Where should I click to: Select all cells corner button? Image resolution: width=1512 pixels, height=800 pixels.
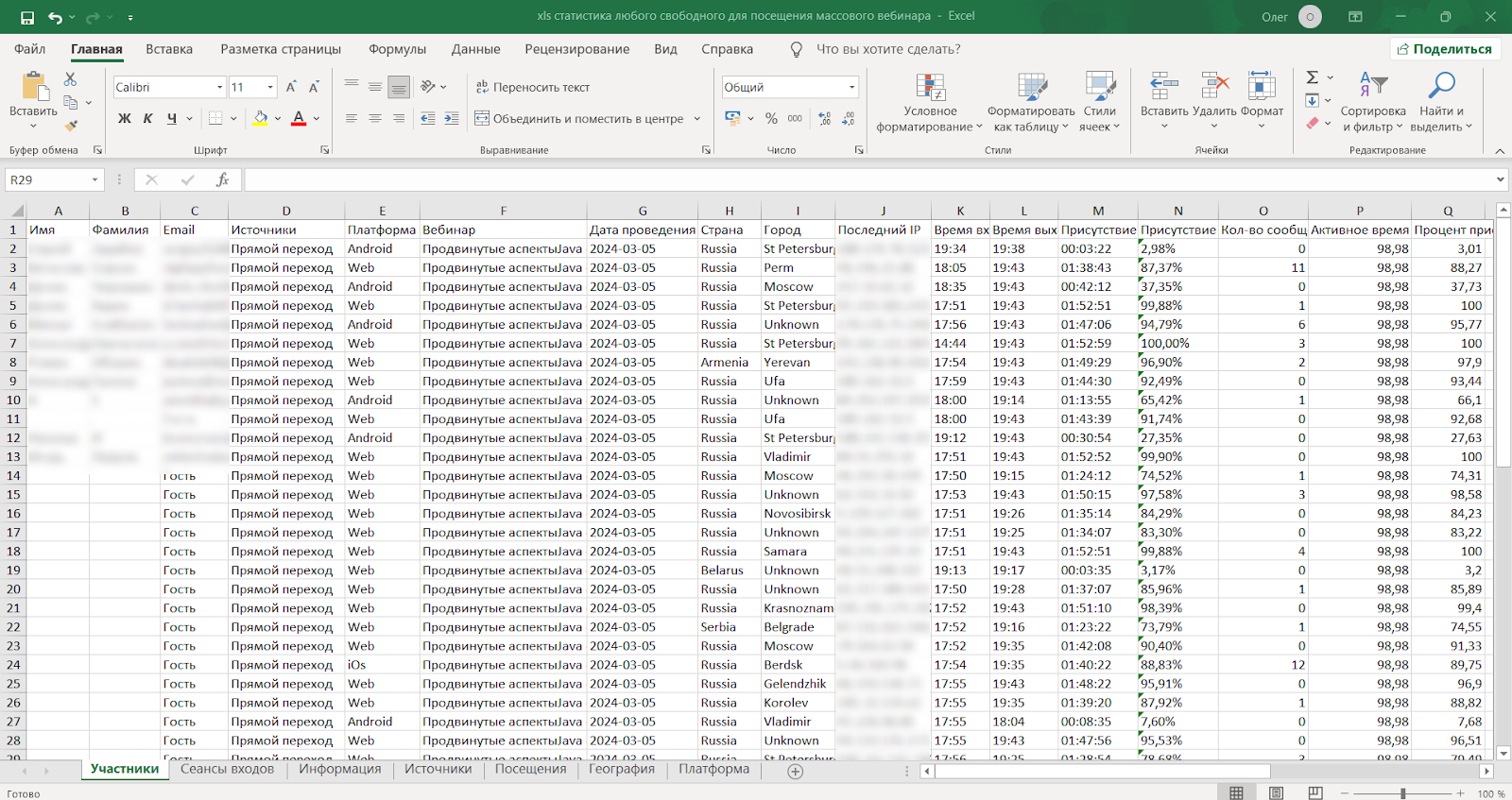click(16, 211)
